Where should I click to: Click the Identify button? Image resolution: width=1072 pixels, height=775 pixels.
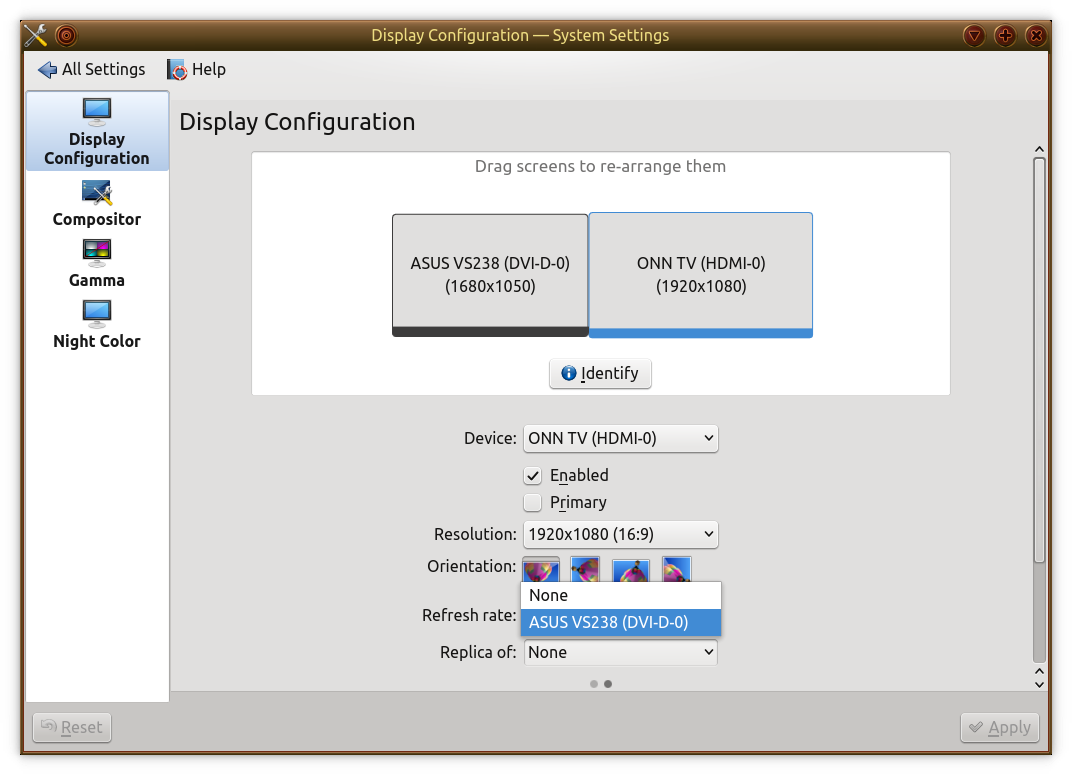click(600, 373)
